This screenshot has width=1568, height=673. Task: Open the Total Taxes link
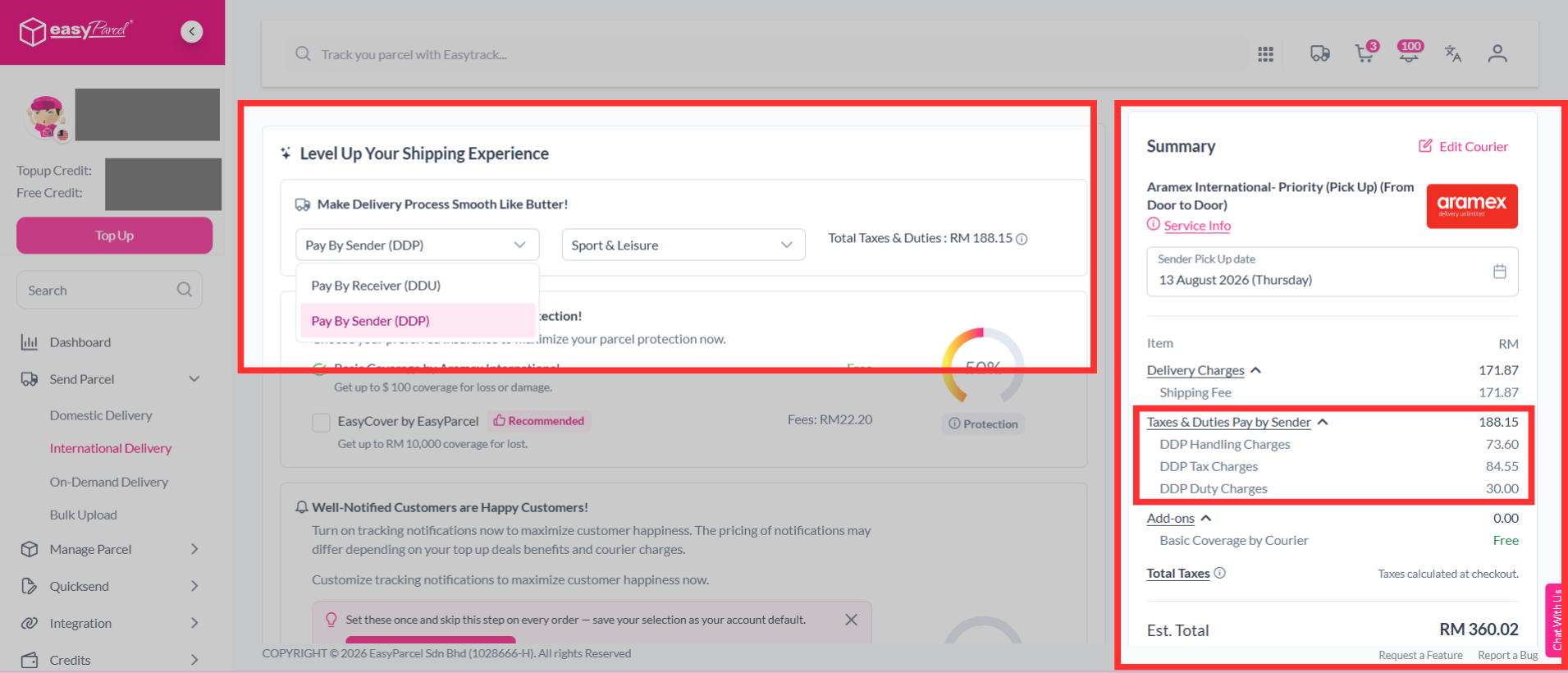point(1178,573)
